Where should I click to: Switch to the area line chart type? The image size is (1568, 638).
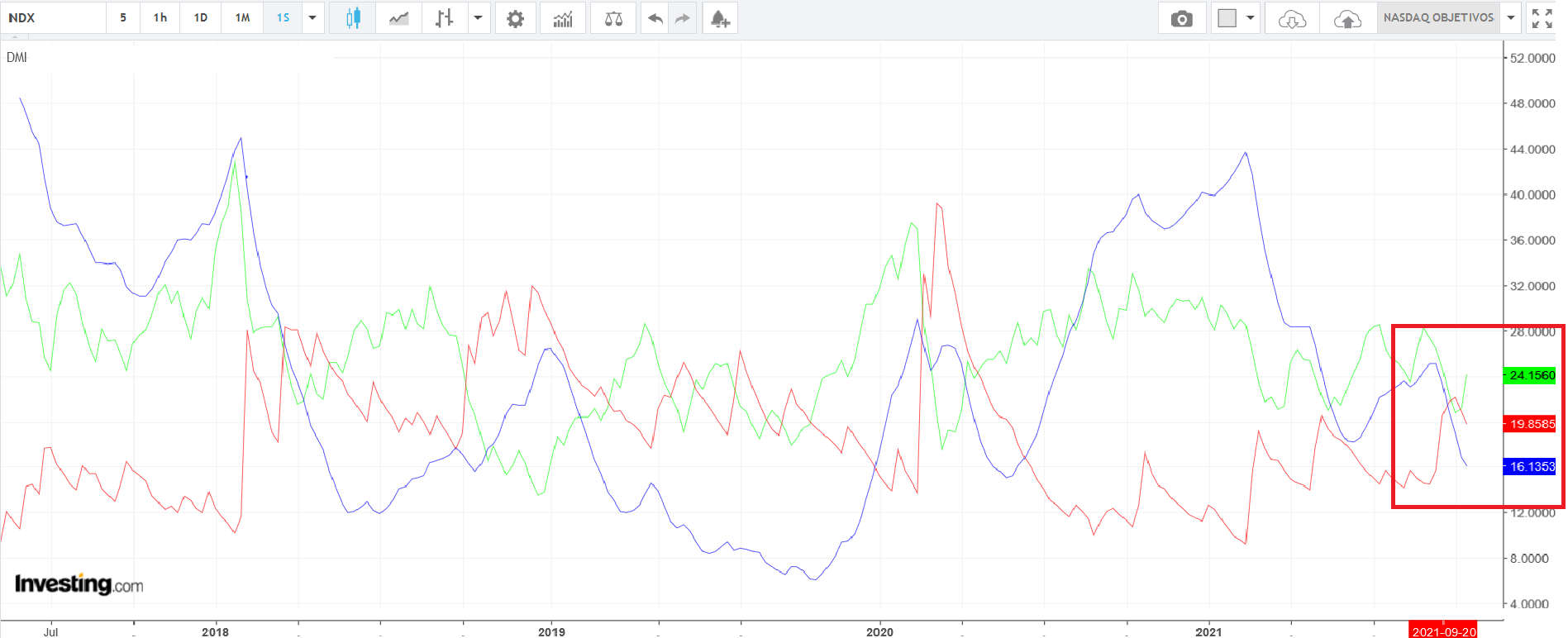399,18
